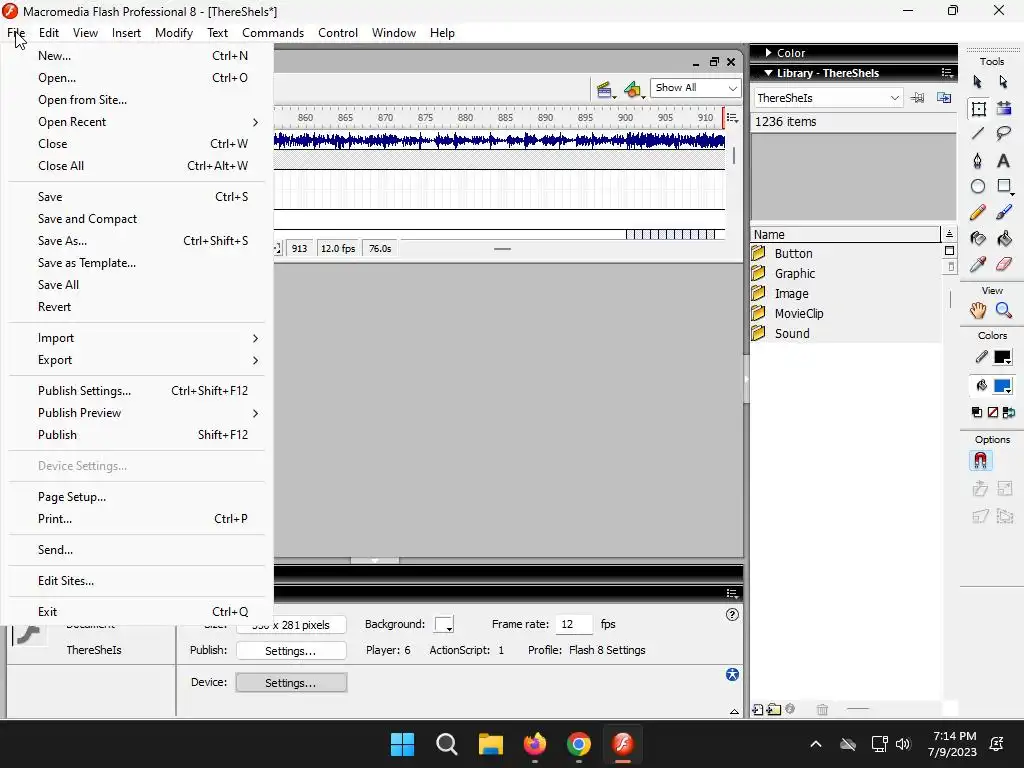Open the Background color swatch
1024x768 pixels.
[x=444, y=624]
